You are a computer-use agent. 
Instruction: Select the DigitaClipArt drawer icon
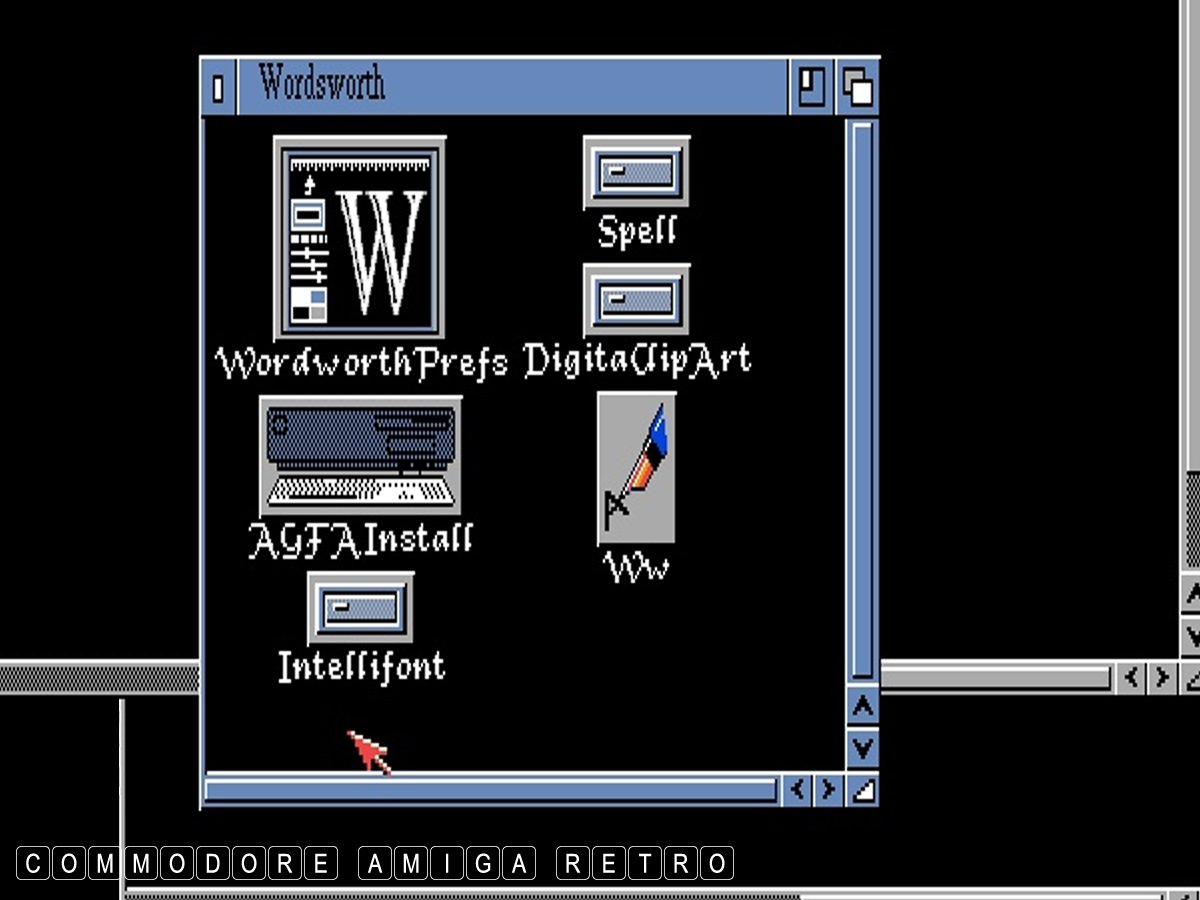(636, 299)
